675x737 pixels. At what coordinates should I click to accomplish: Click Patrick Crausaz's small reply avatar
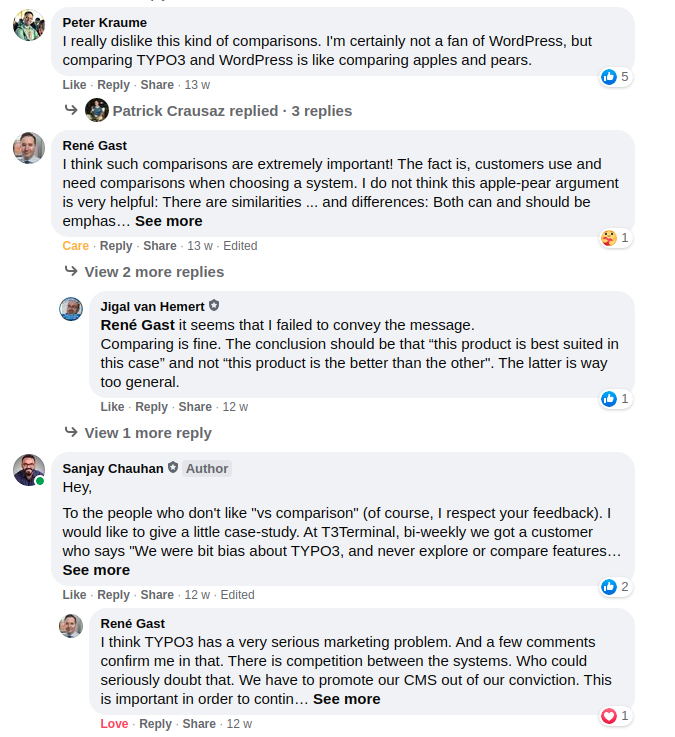pos(97,110)
